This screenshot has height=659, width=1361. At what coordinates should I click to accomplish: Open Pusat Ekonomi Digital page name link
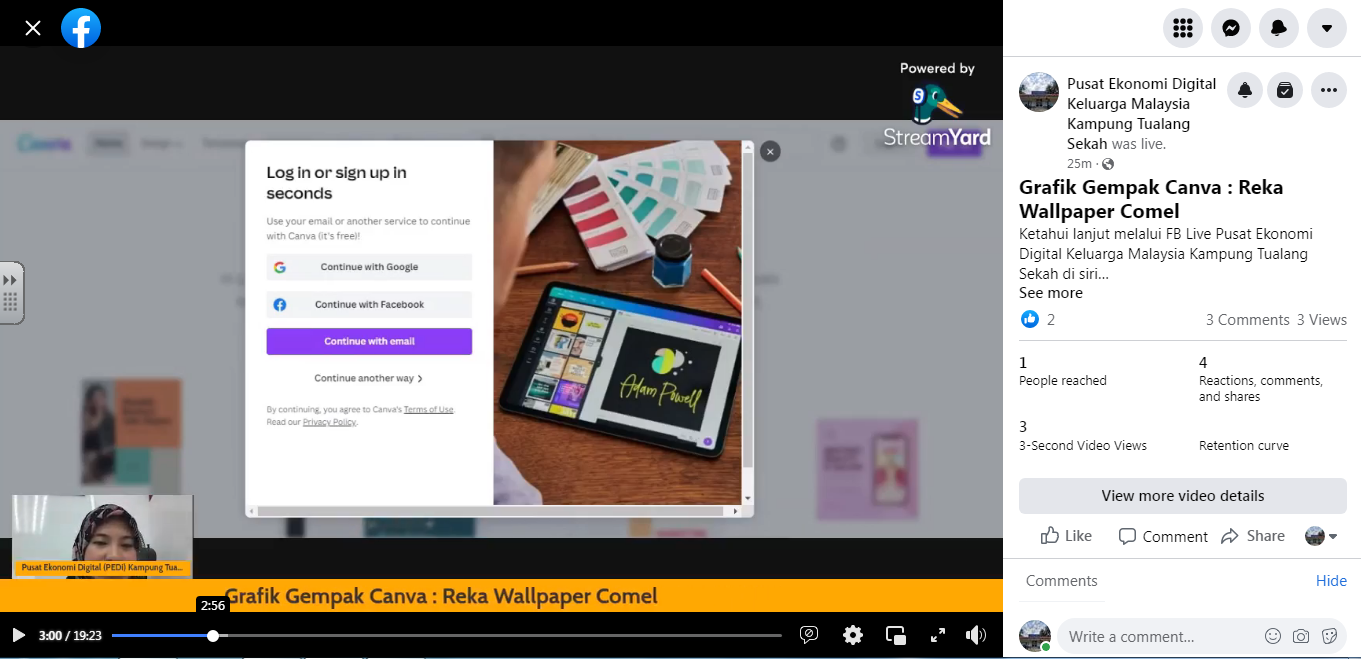click(1141, 114)
